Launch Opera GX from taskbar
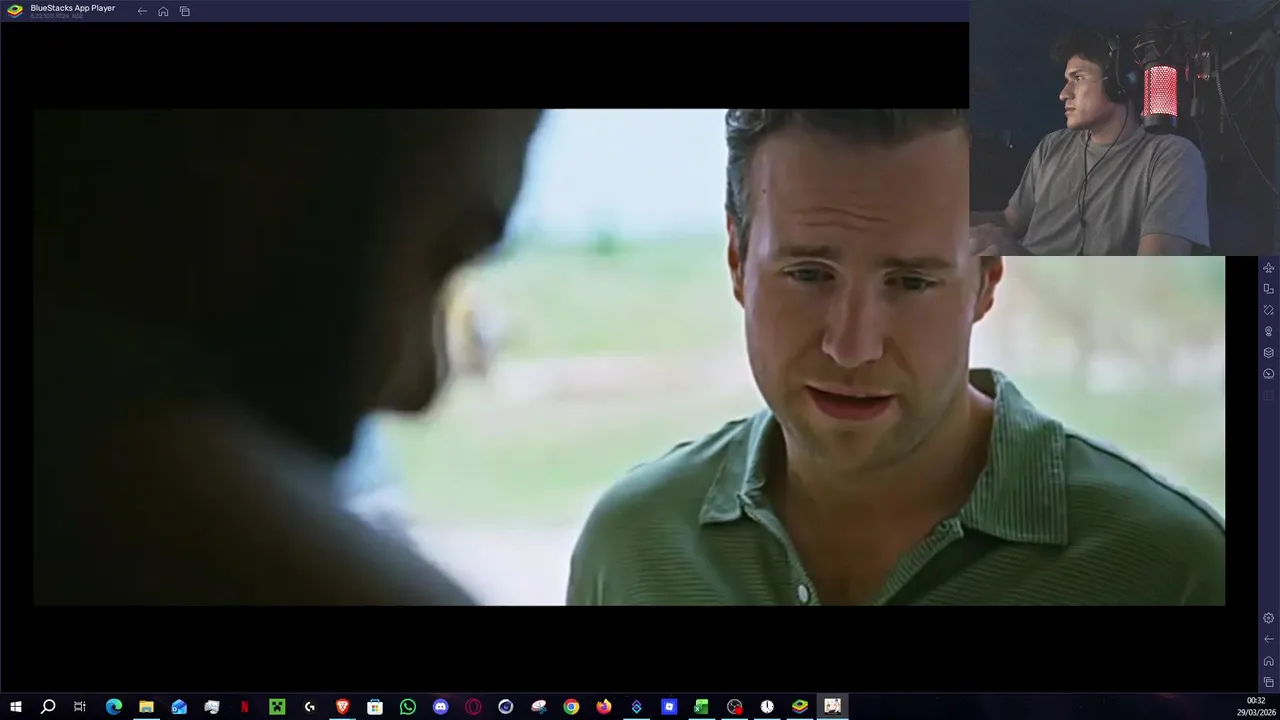Viewport: 1280px width, 720px height. pos(473,707)
